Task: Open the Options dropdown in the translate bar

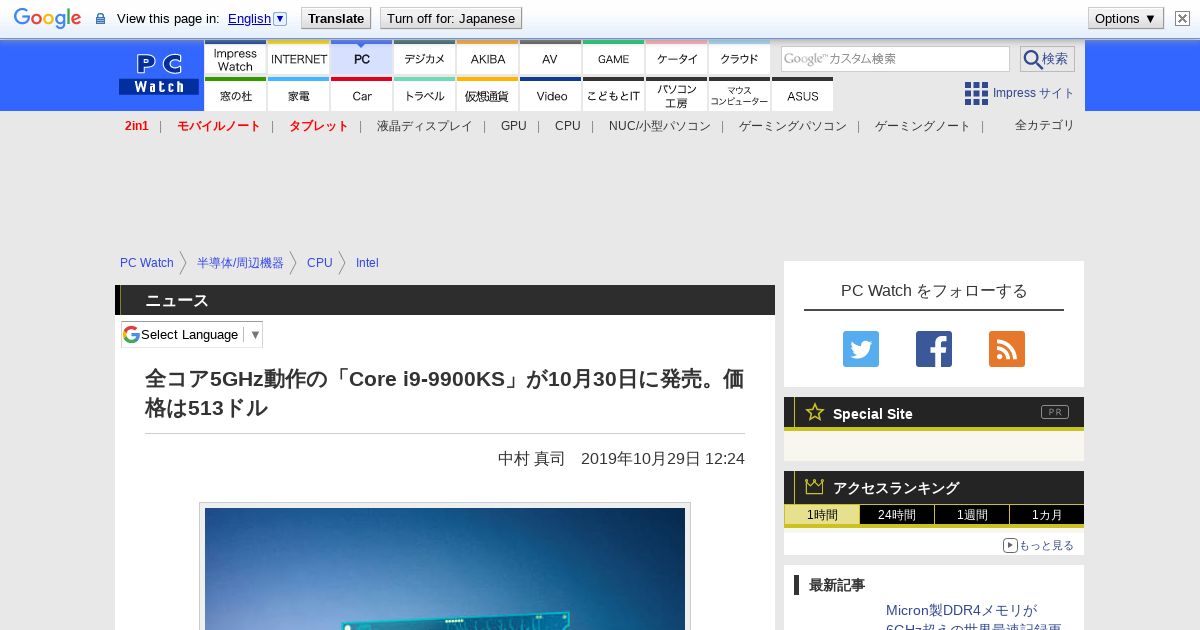Action: point(1126,18)
